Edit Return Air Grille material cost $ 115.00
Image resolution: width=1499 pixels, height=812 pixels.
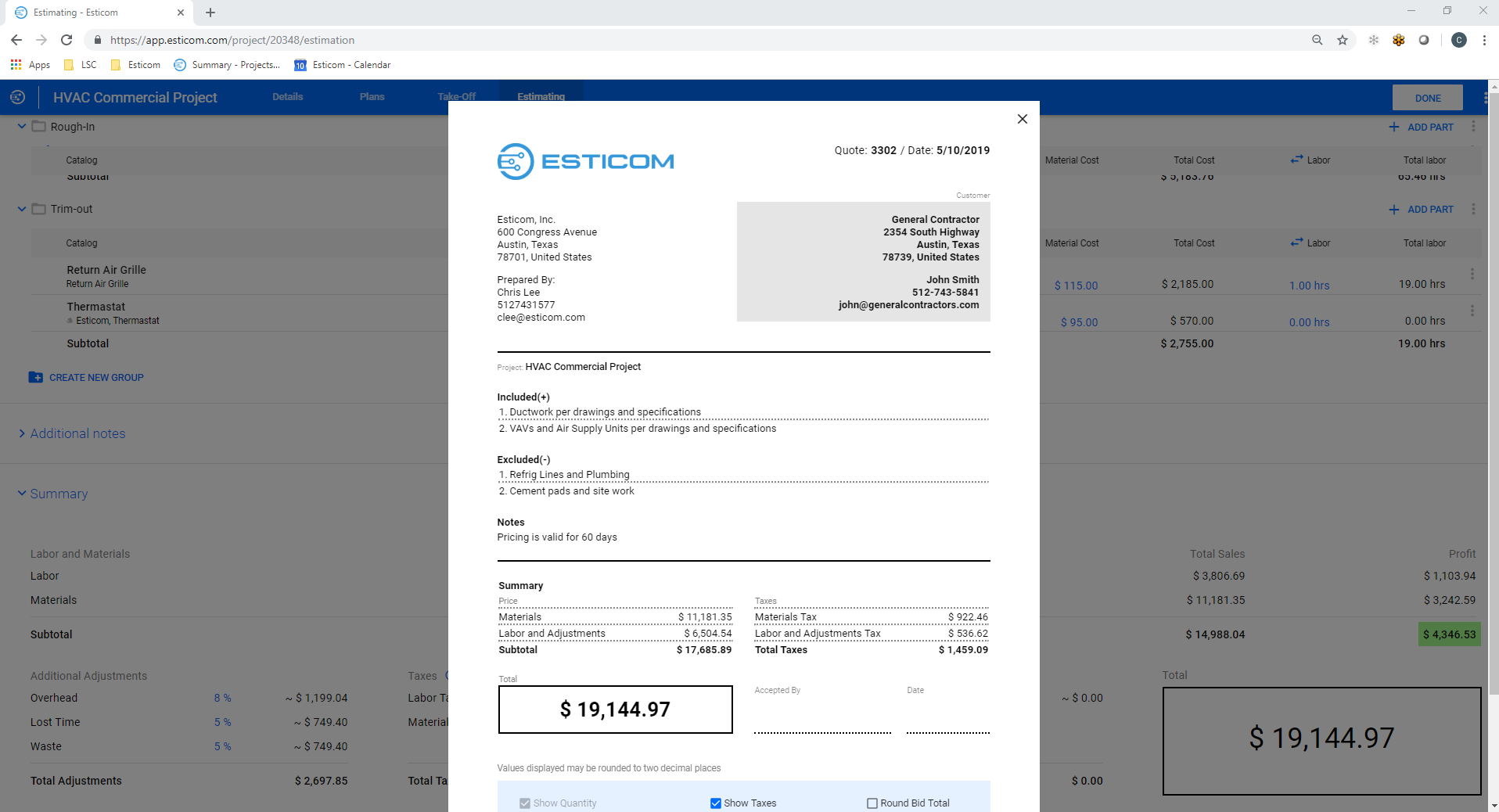click(x=1076, y=286)
